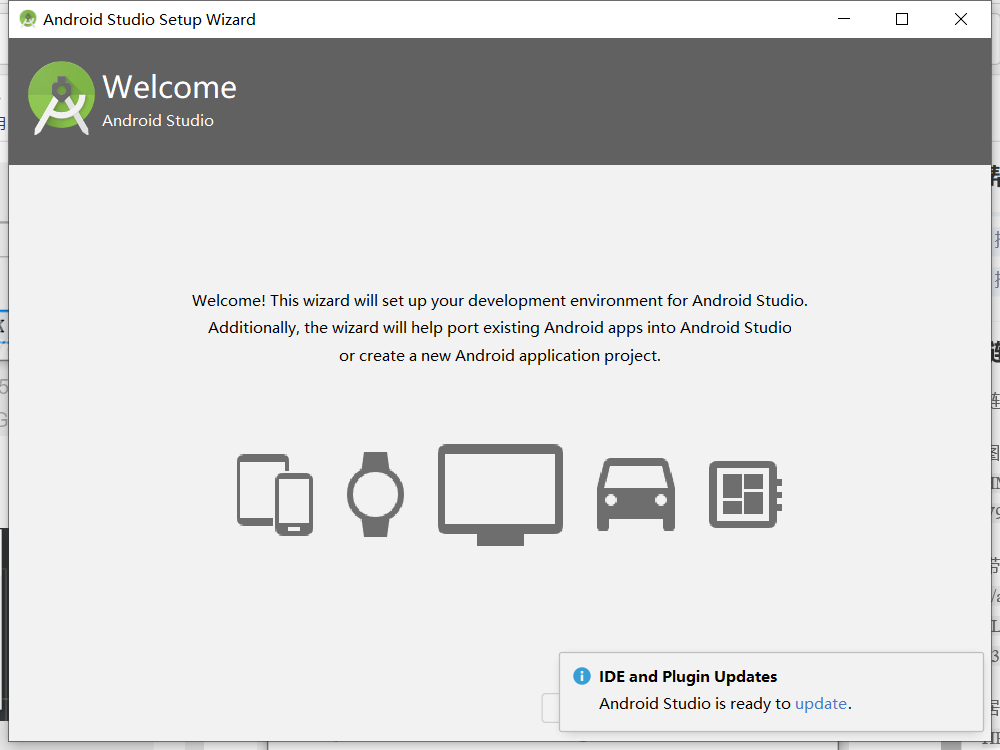Click the Android Studio subtitle under Welcome
The width and height of the screenshot is (1000, 750).
[158, 121]
